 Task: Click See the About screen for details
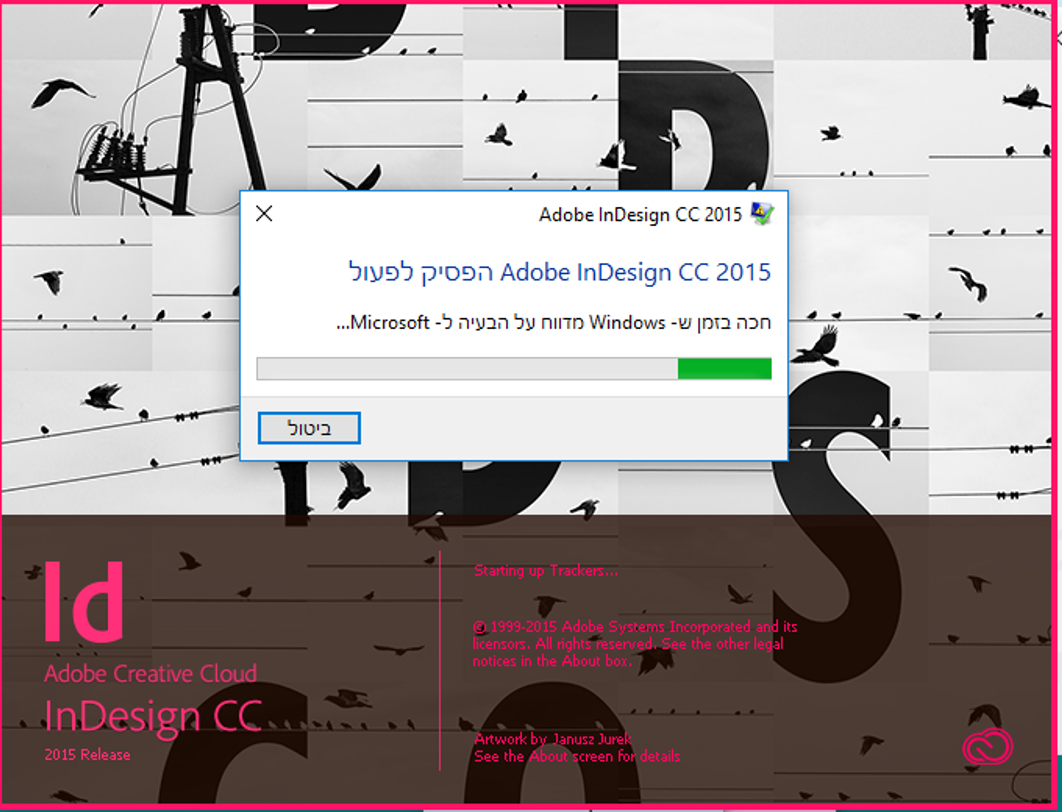pyautogui.click(x=577, y=756)
